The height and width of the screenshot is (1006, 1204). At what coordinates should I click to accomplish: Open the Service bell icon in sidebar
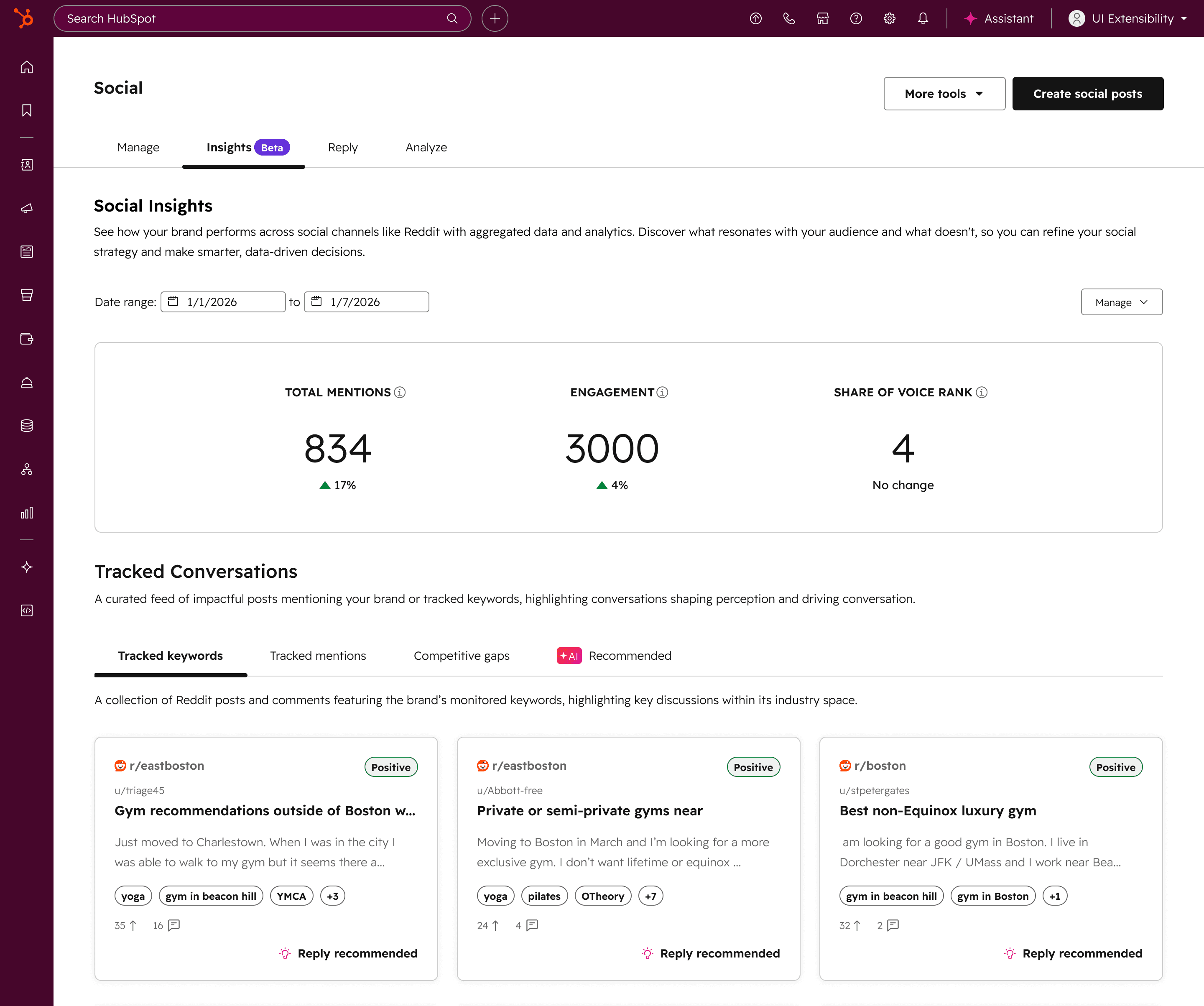point(26,382)
